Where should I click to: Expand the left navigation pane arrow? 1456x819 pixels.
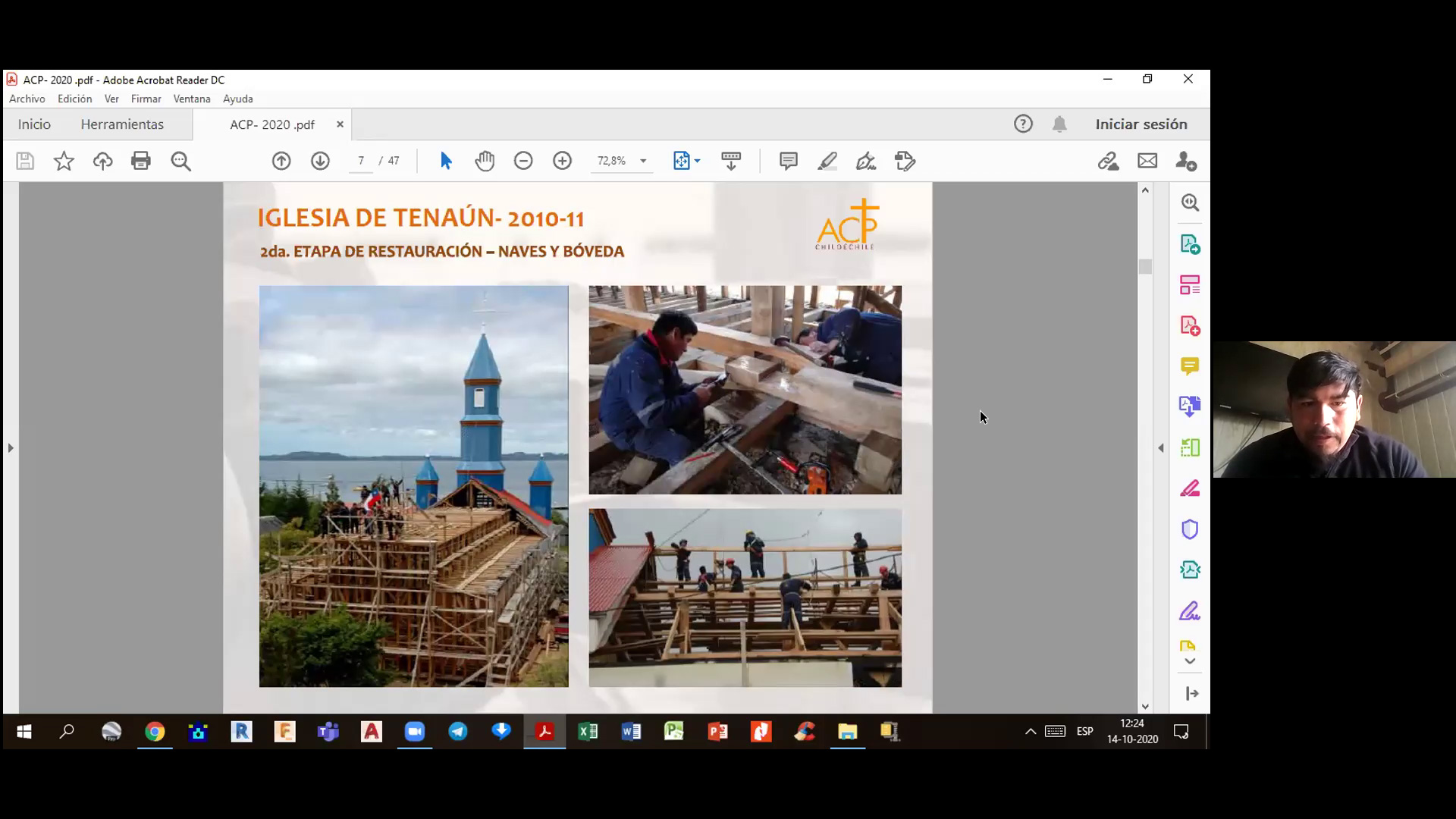11,448
